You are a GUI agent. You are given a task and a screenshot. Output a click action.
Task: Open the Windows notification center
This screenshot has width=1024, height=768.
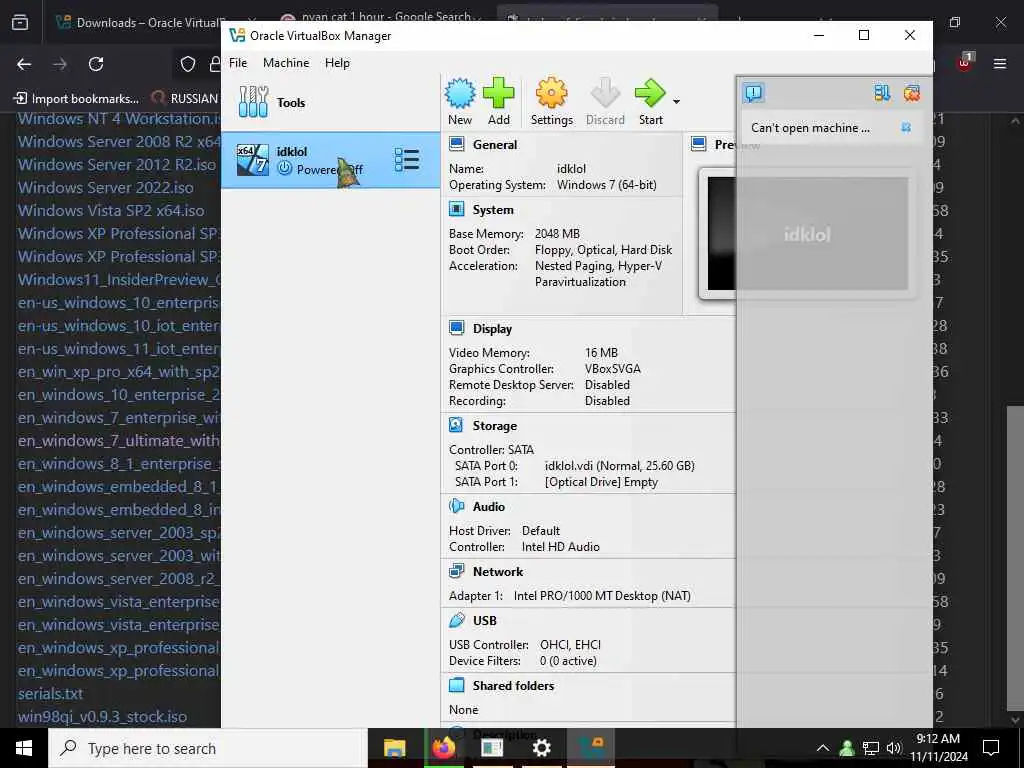point(991,748)
